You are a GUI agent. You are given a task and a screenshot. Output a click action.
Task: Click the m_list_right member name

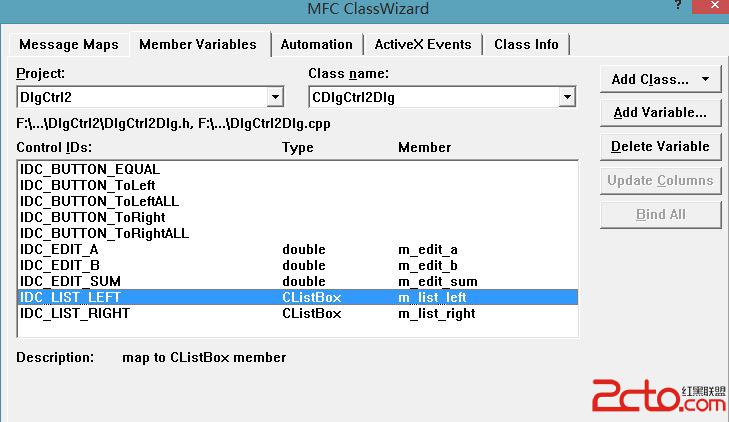click(437, 313)
